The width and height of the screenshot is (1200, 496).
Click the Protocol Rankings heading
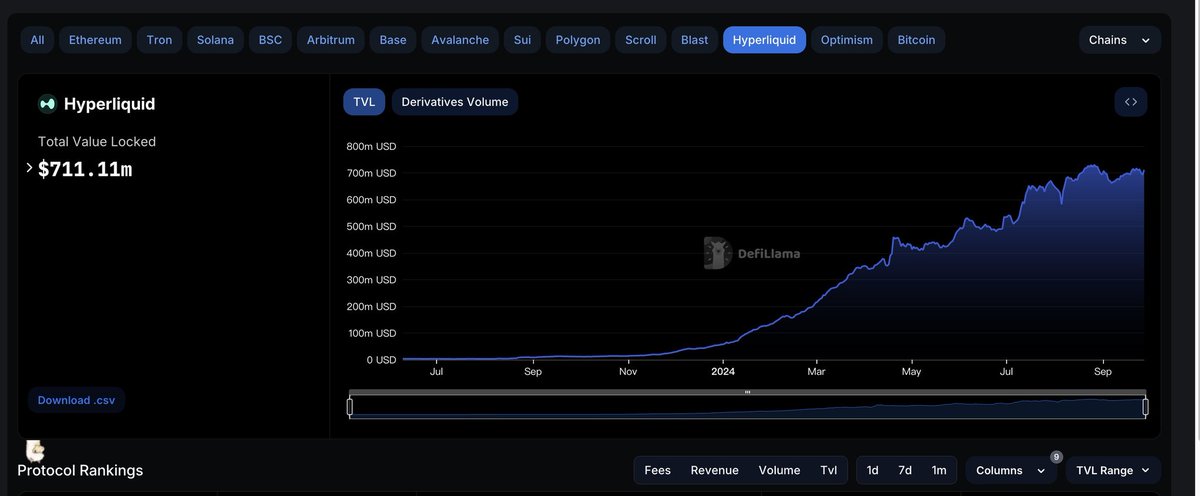80,470
